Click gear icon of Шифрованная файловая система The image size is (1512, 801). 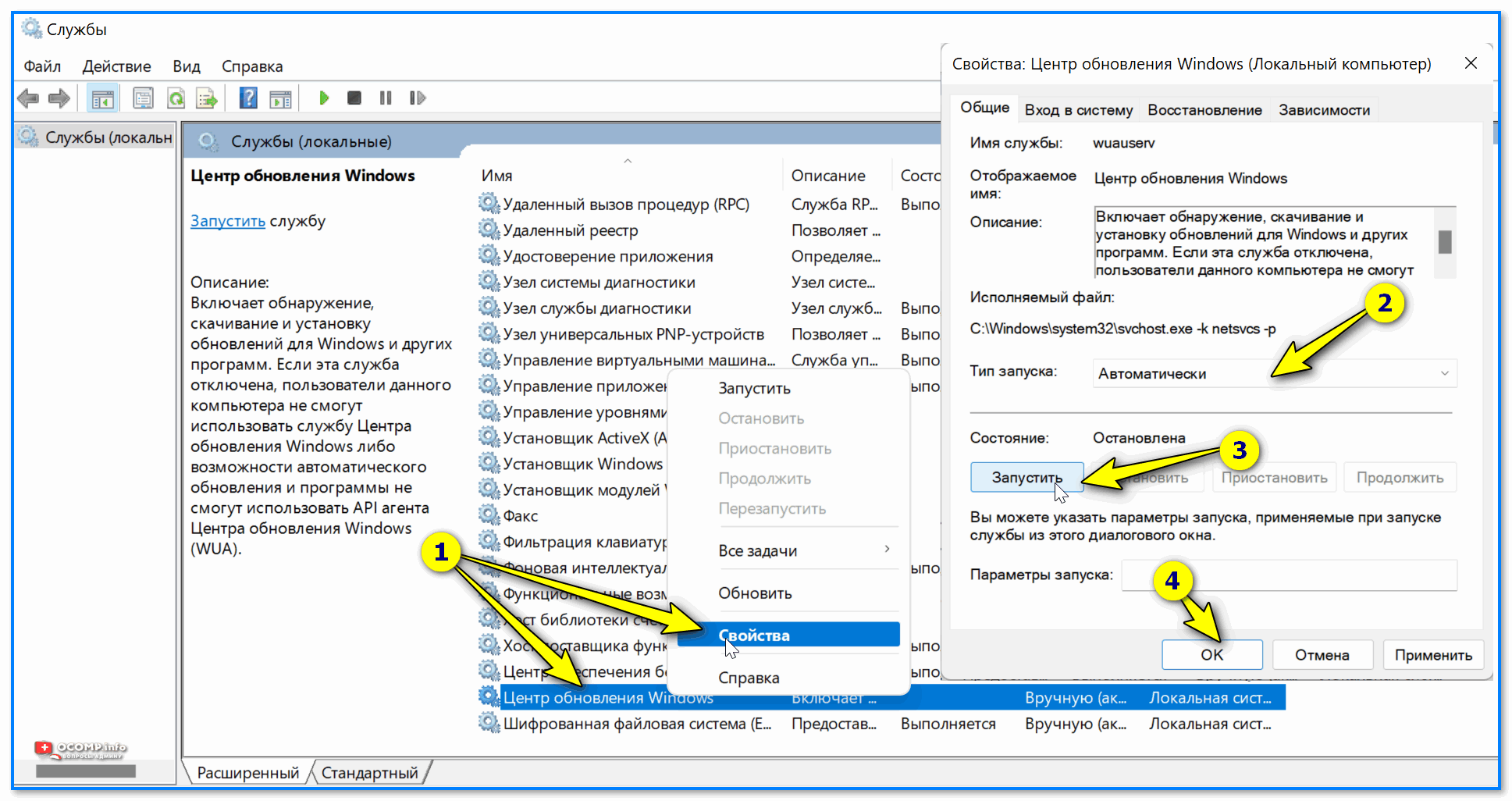point(489,723)
